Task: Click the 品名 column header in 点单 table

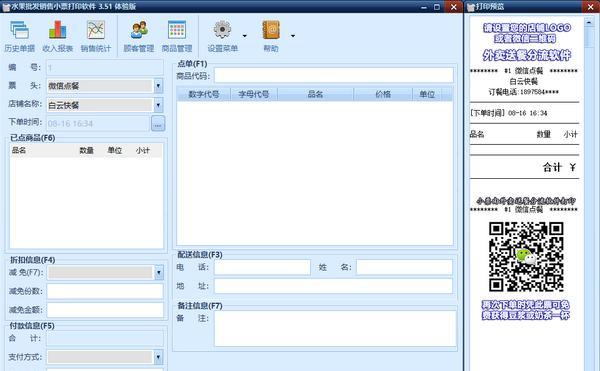Action: coord(316,94)
